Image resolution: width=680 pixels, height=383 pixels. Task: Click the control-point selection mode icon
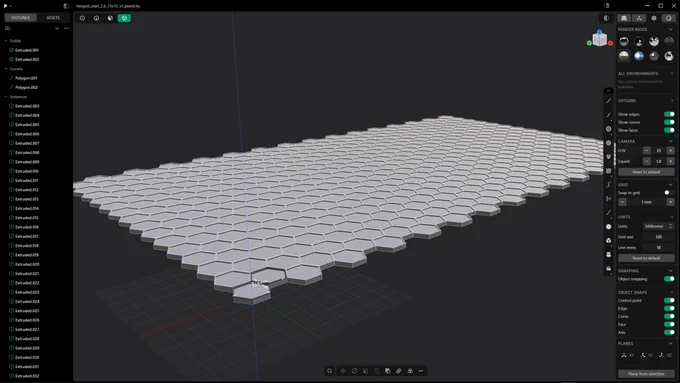82,18
